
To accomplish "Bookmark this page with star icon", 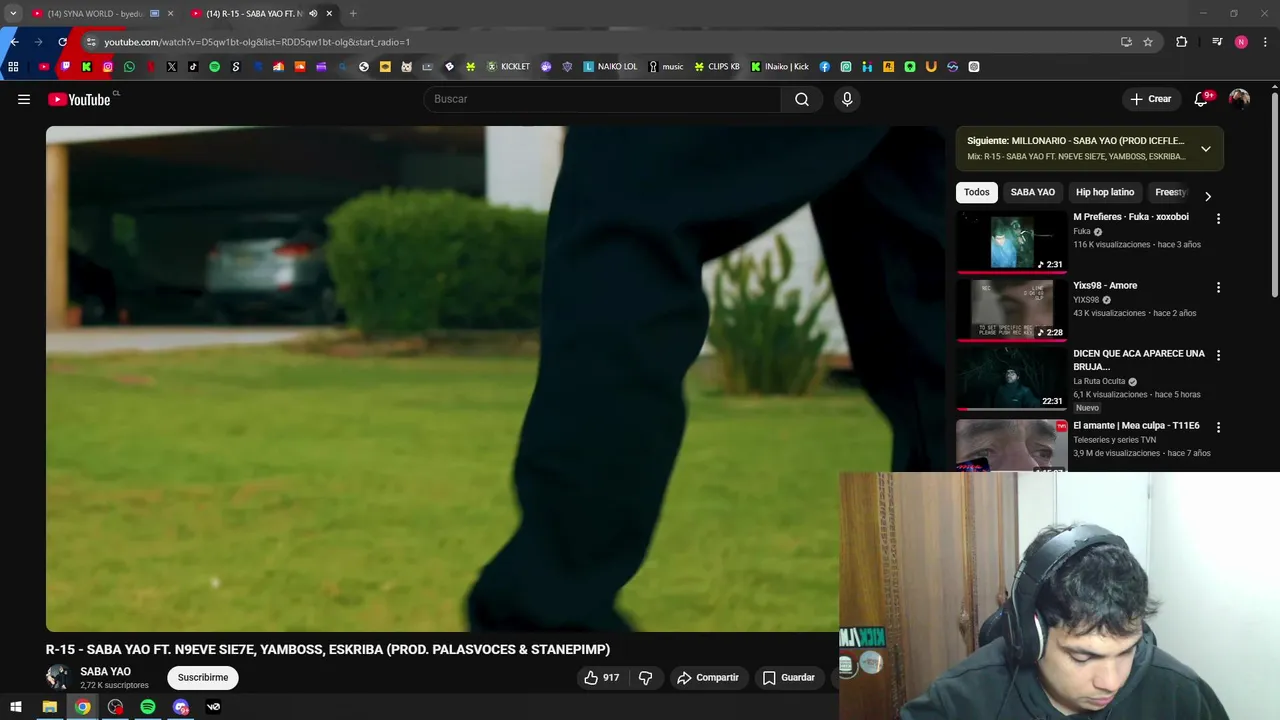I will point(1148,42).
